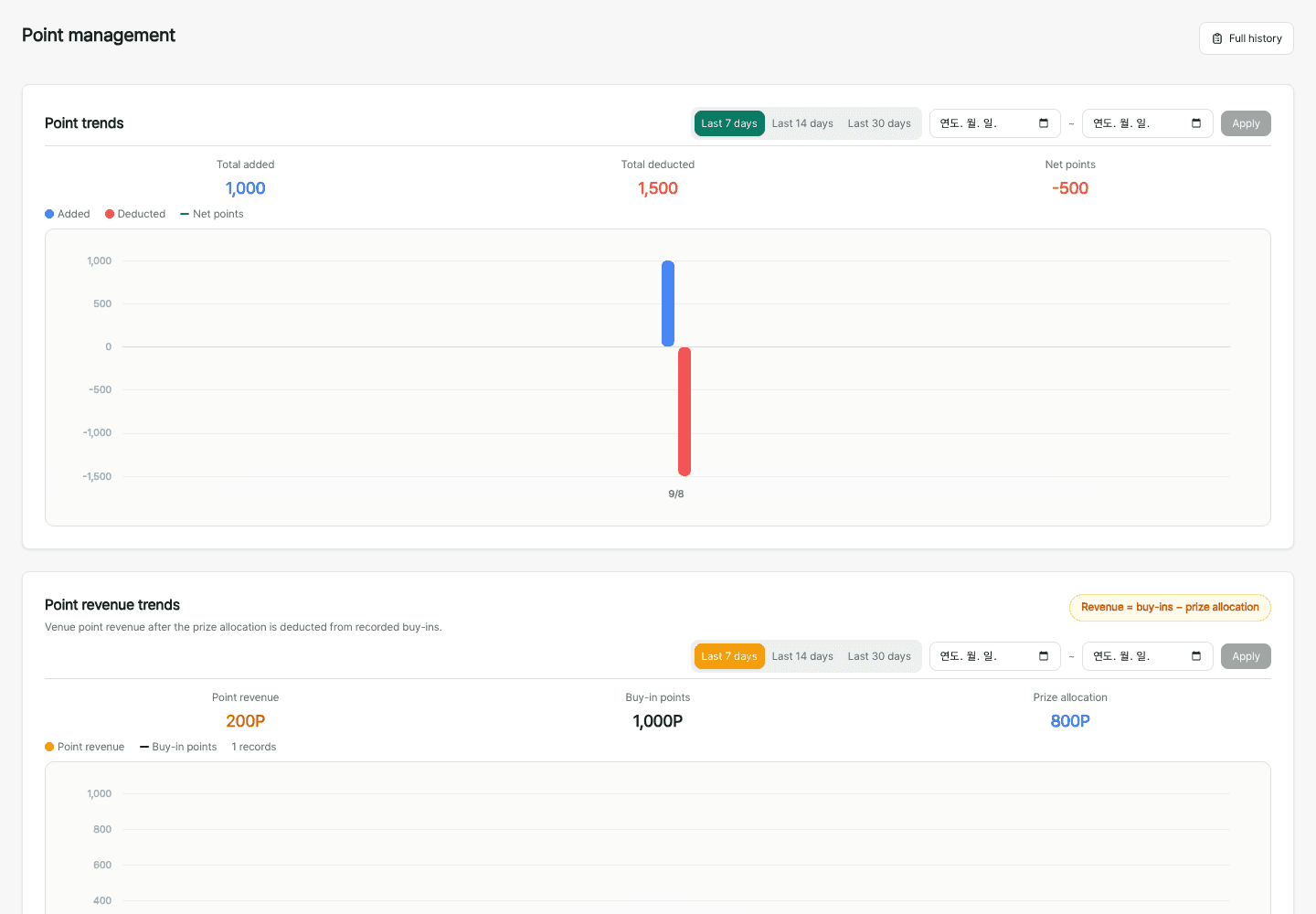1316x914 pixels.
Task: Click the 1 records label
Action: point(254,747)
